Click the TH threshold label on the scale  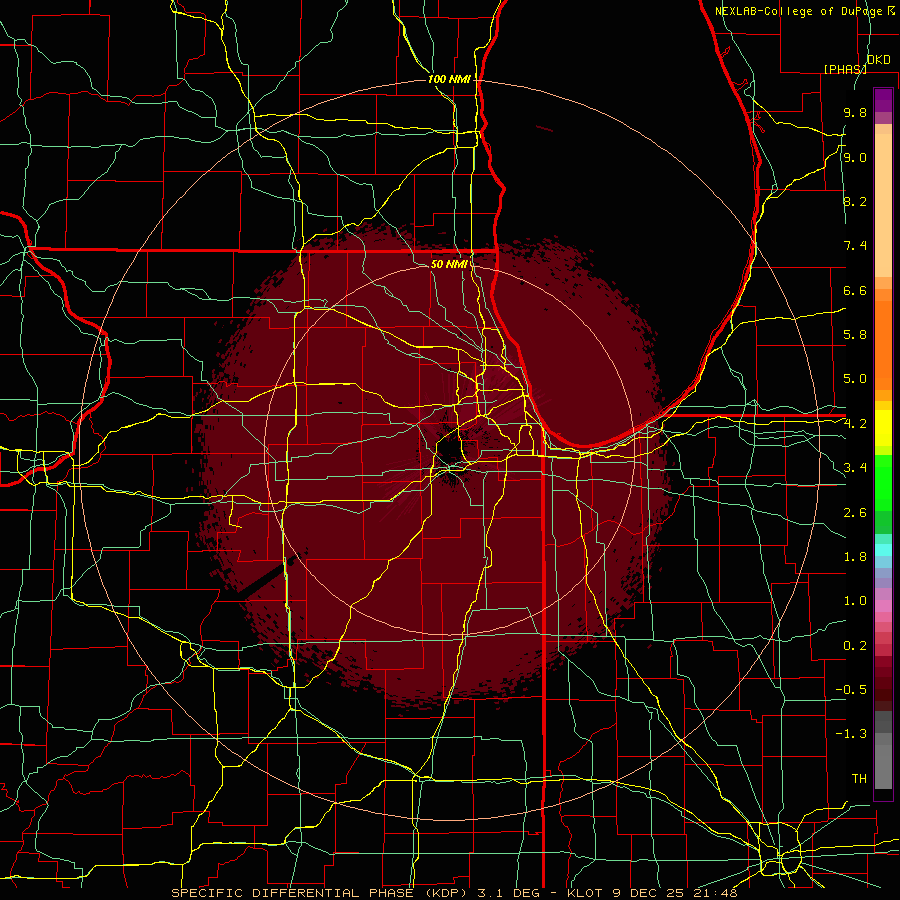859,779
